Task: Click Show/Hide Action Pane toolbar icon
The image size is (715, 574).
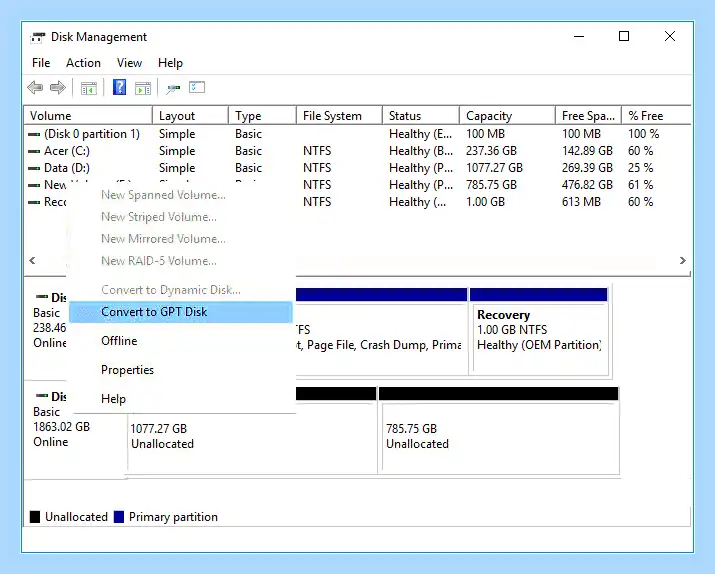Action: pyautogui.click(x=143, y=88)
